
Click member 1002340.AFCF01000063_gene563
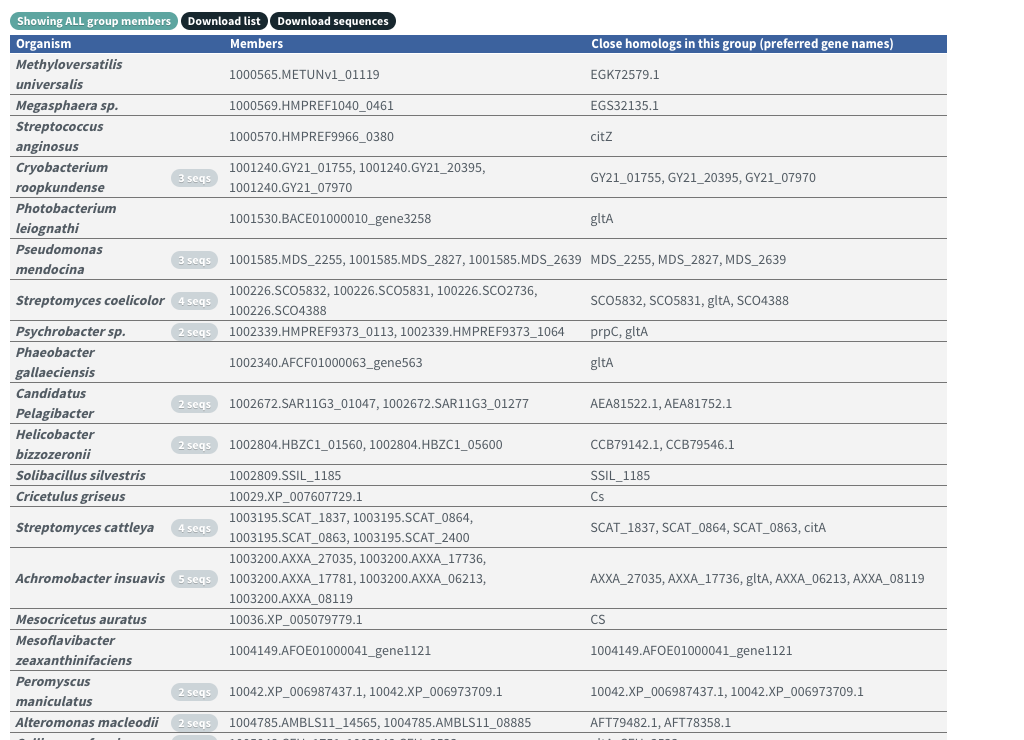325,362
